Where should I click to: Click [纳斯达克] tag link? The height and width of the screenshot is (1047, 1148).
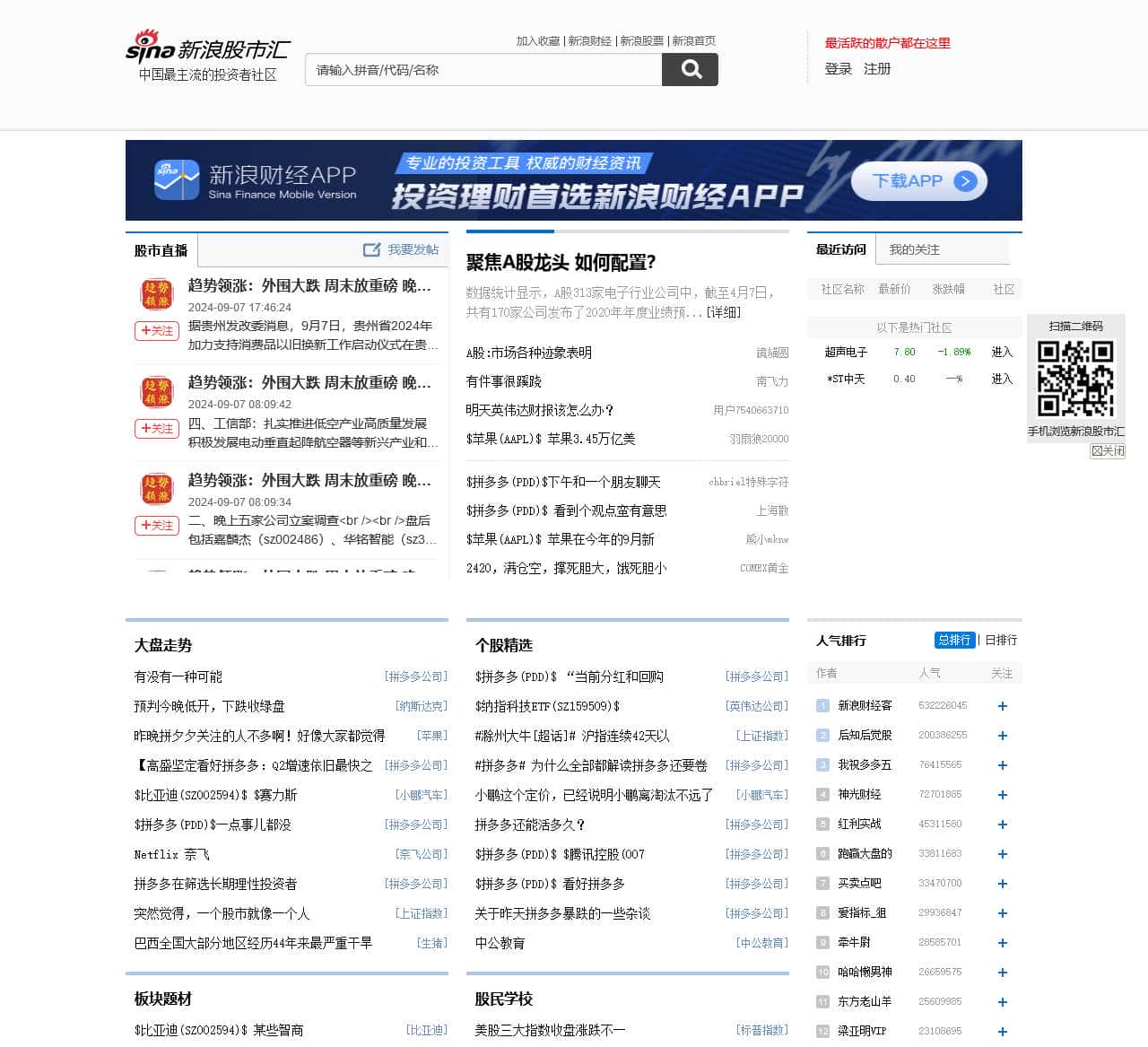coord(422,707)
